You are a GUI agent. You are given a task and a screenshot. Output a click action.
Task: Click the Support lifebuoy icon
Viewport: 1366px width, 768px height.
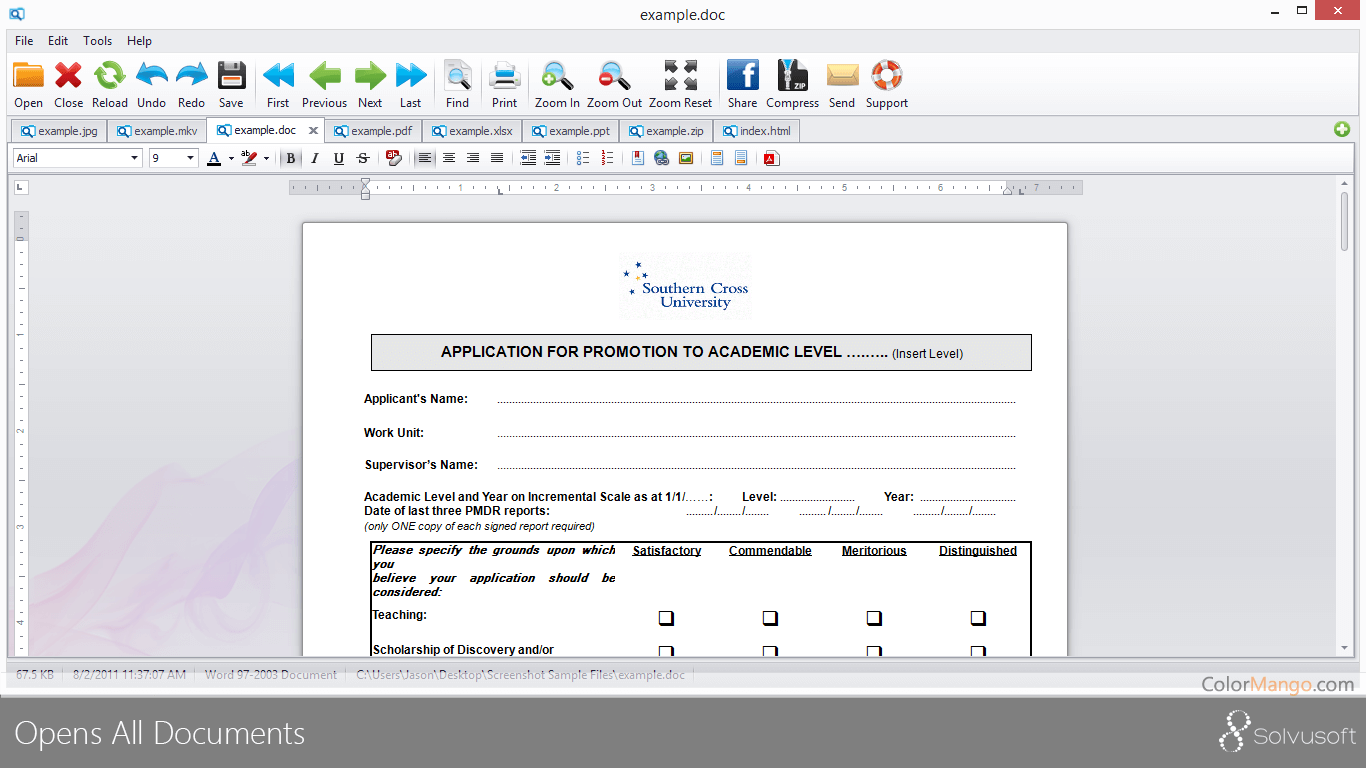(x=886, y=77)
